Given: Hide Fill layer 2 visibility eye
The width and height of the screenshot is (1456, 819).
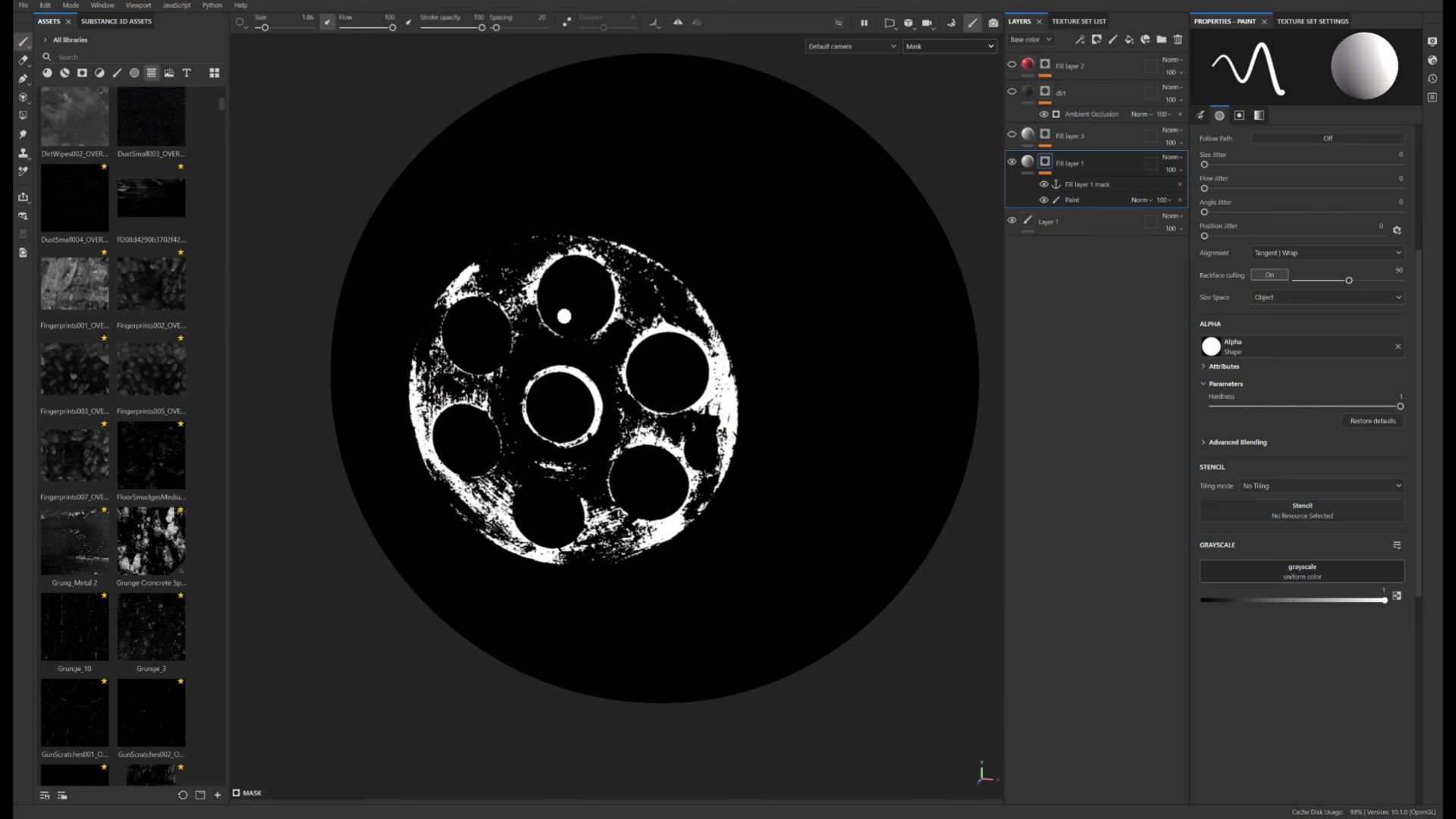Looking at the screenshot, I should click(1012, 64).
